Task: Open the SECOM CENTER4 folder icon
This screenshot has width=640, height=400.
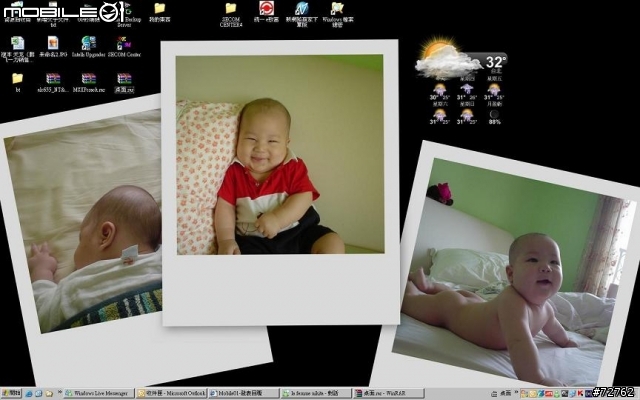Action: pyautogui.click(x=231, y=8)
